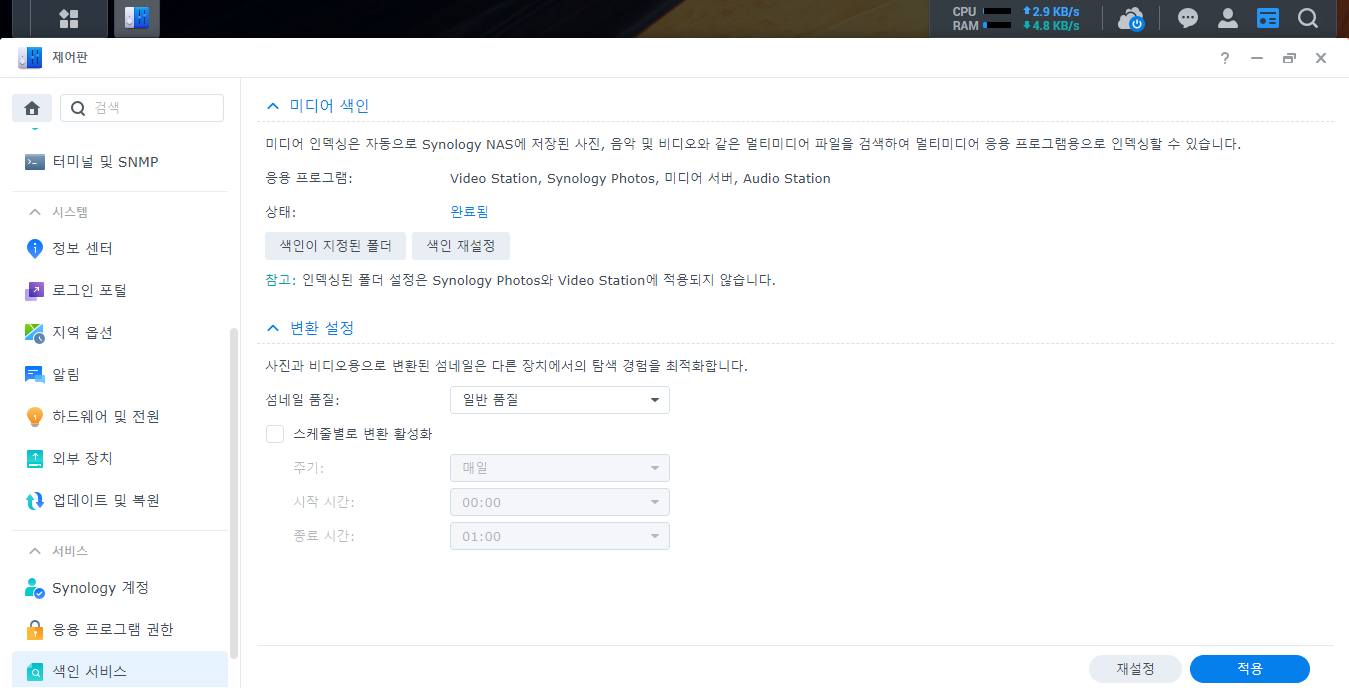Click the 색인 서비스 sidebar icon
The height and width of the screenshot is (688, 1349).
point(35,672)
